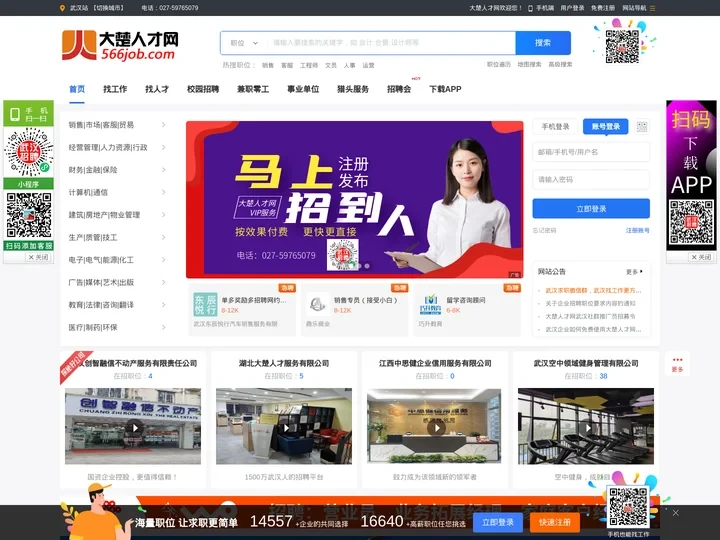720x540 pixels.
Task: Open the 猎头服务 tab
Action: pos(353,89)
